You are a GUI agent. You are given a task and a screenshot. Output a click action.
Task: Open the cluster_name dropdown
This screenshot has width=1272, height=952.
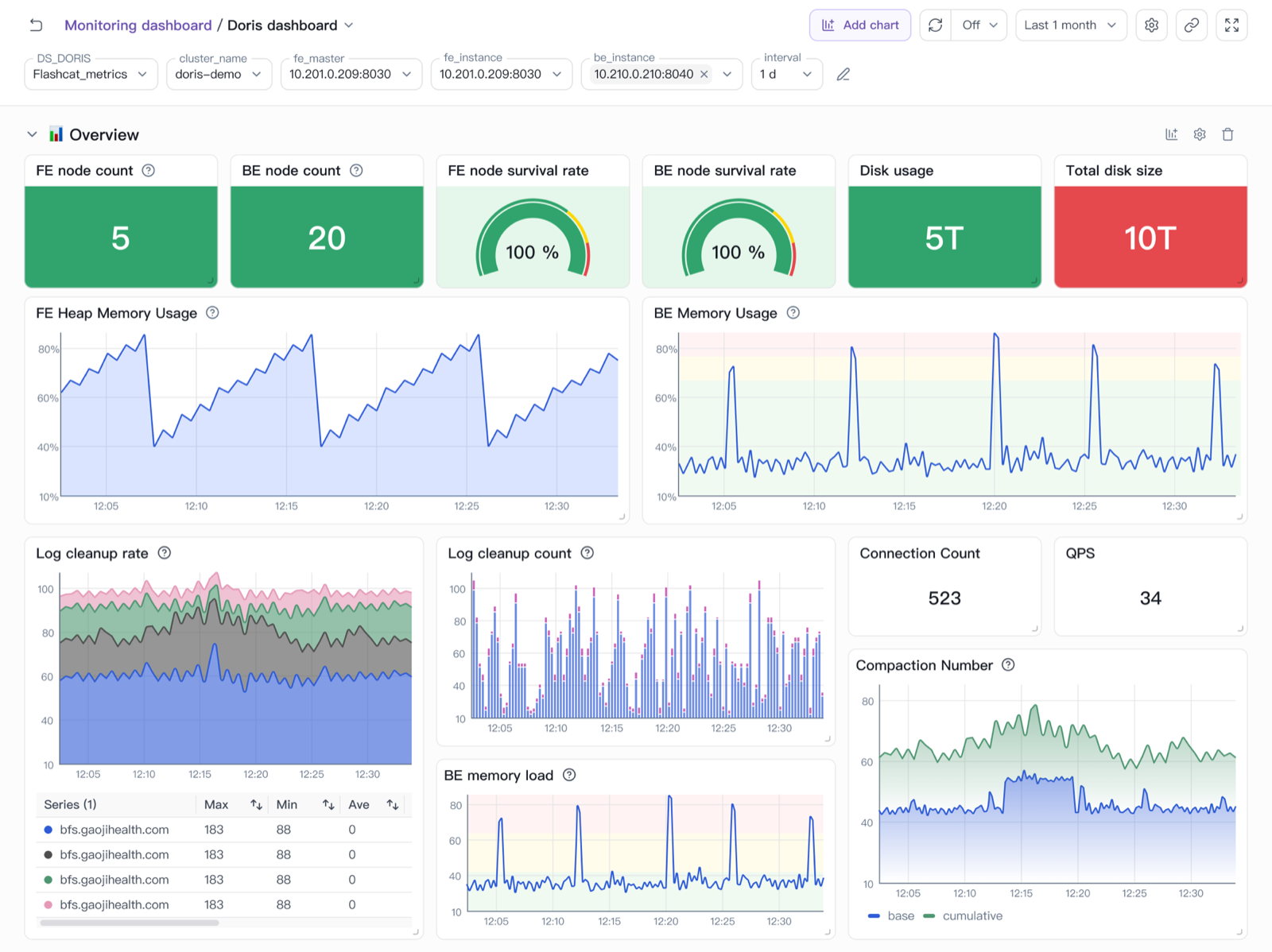219,74
